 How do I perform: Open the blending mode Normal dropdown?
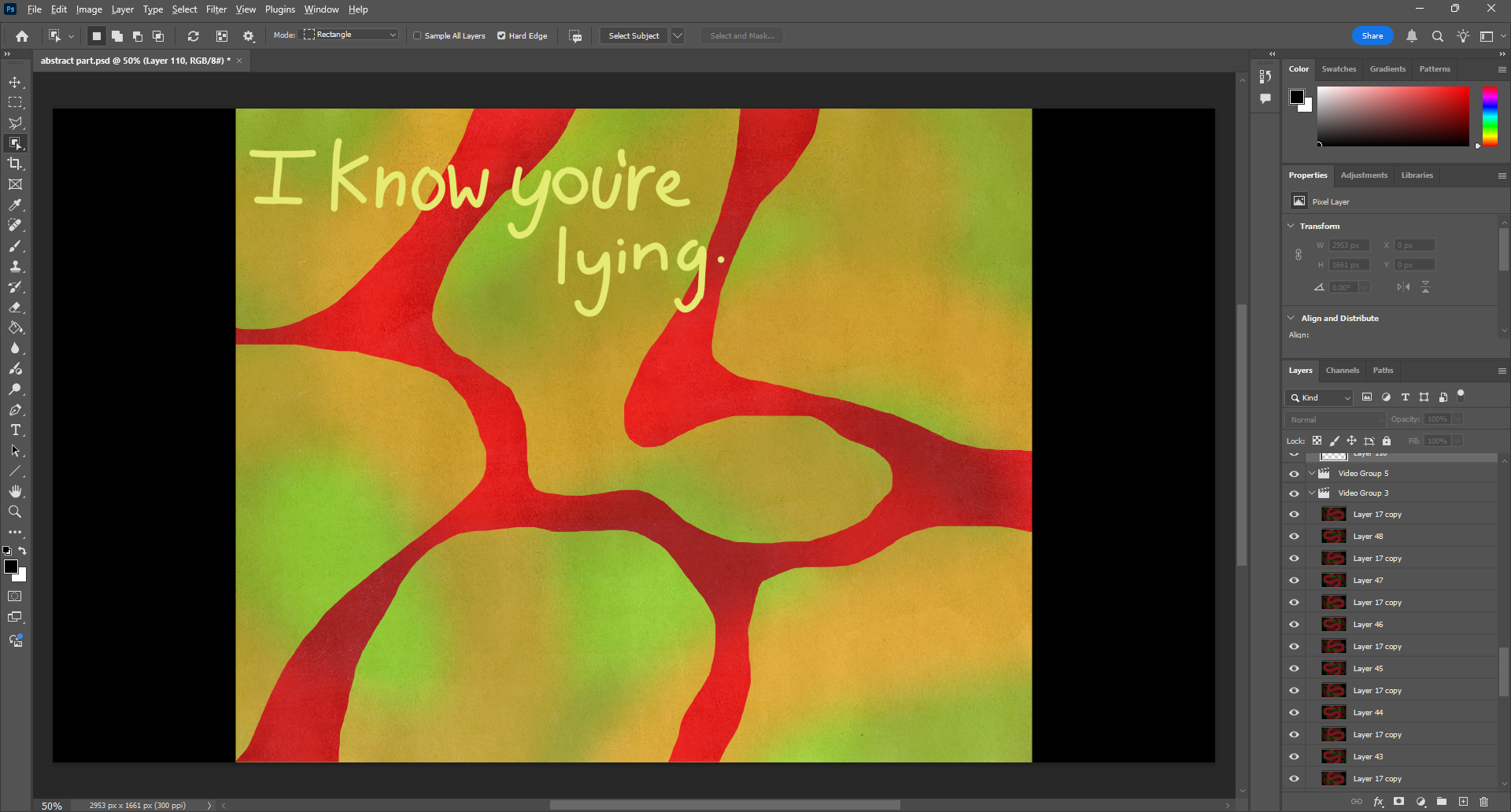coord(1336,419)
